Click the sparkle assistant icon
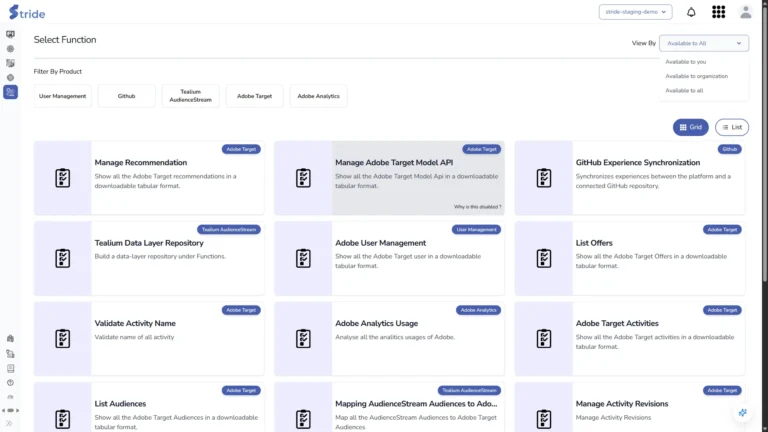This screenshot has width=768, height=432. 743,412
